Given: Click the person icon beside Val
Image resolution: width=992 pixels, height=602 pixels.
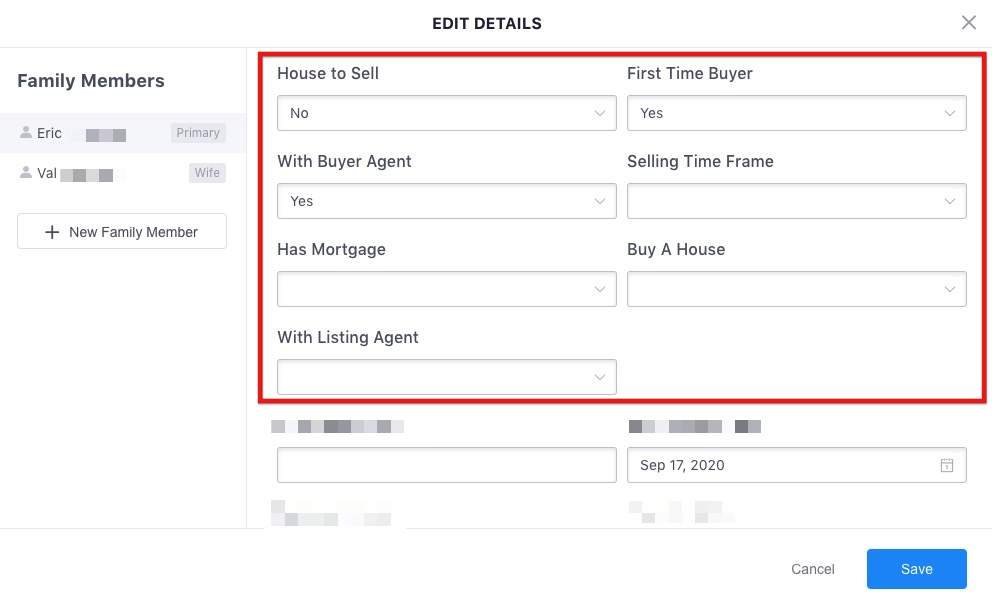Looking at the screenshot, I should coord(26,172).
